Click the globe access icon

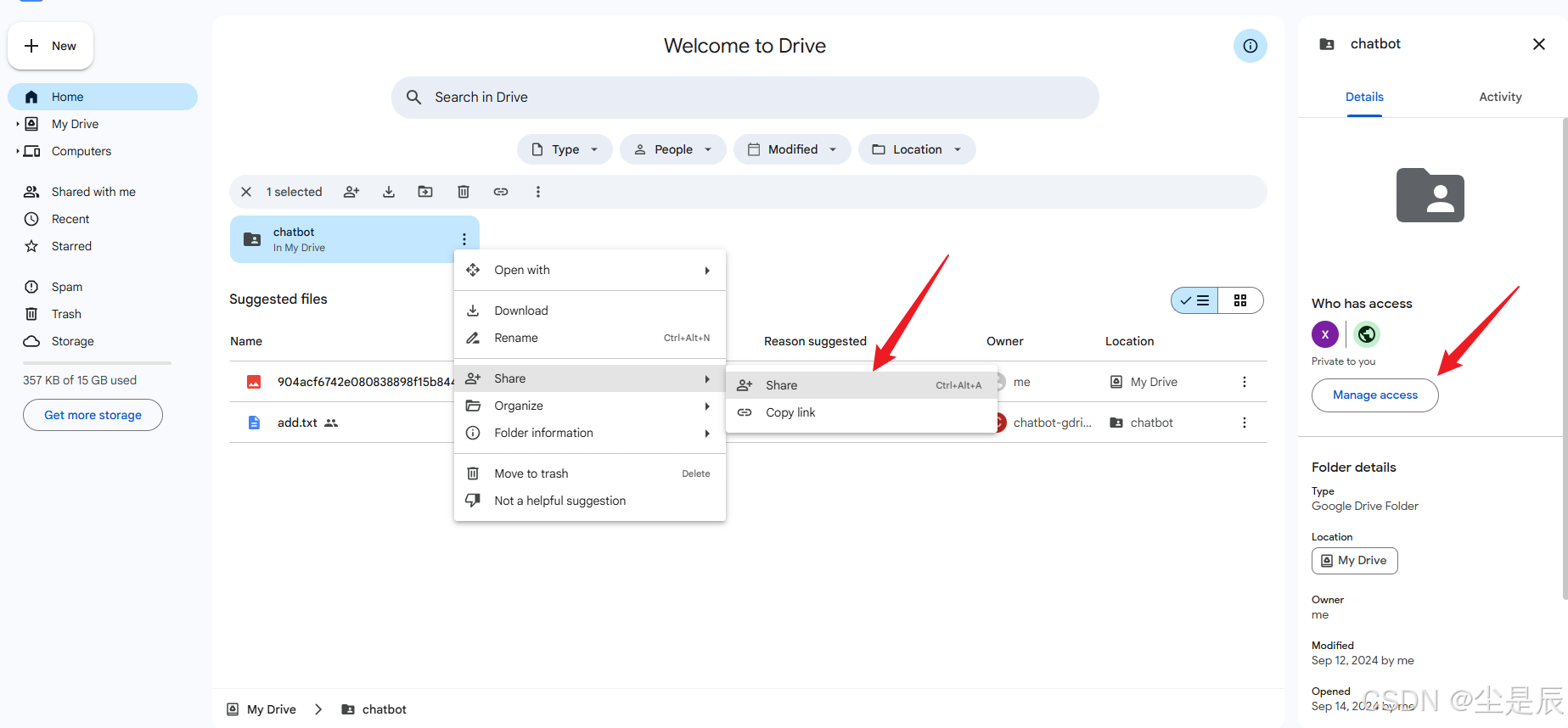tap(1367, 334)
